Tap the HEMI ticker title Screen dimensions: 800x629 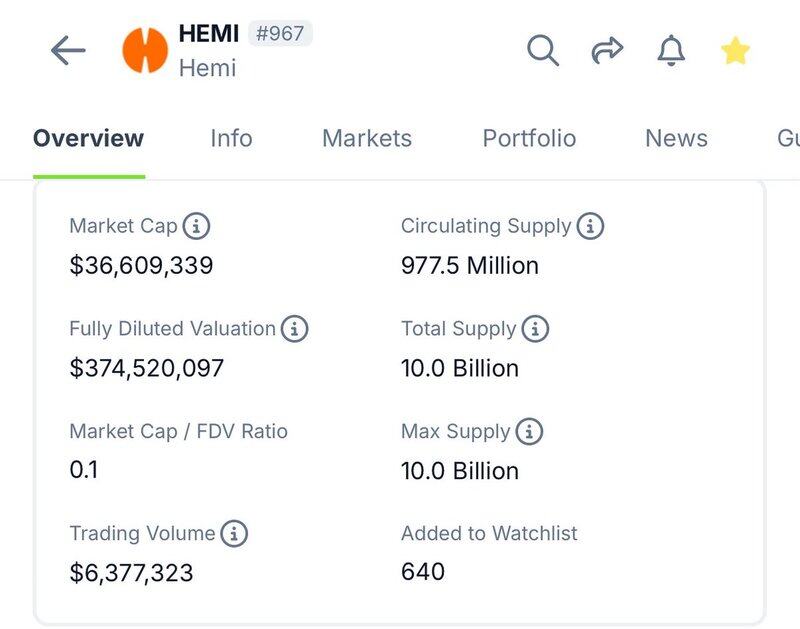click(209, 34)
